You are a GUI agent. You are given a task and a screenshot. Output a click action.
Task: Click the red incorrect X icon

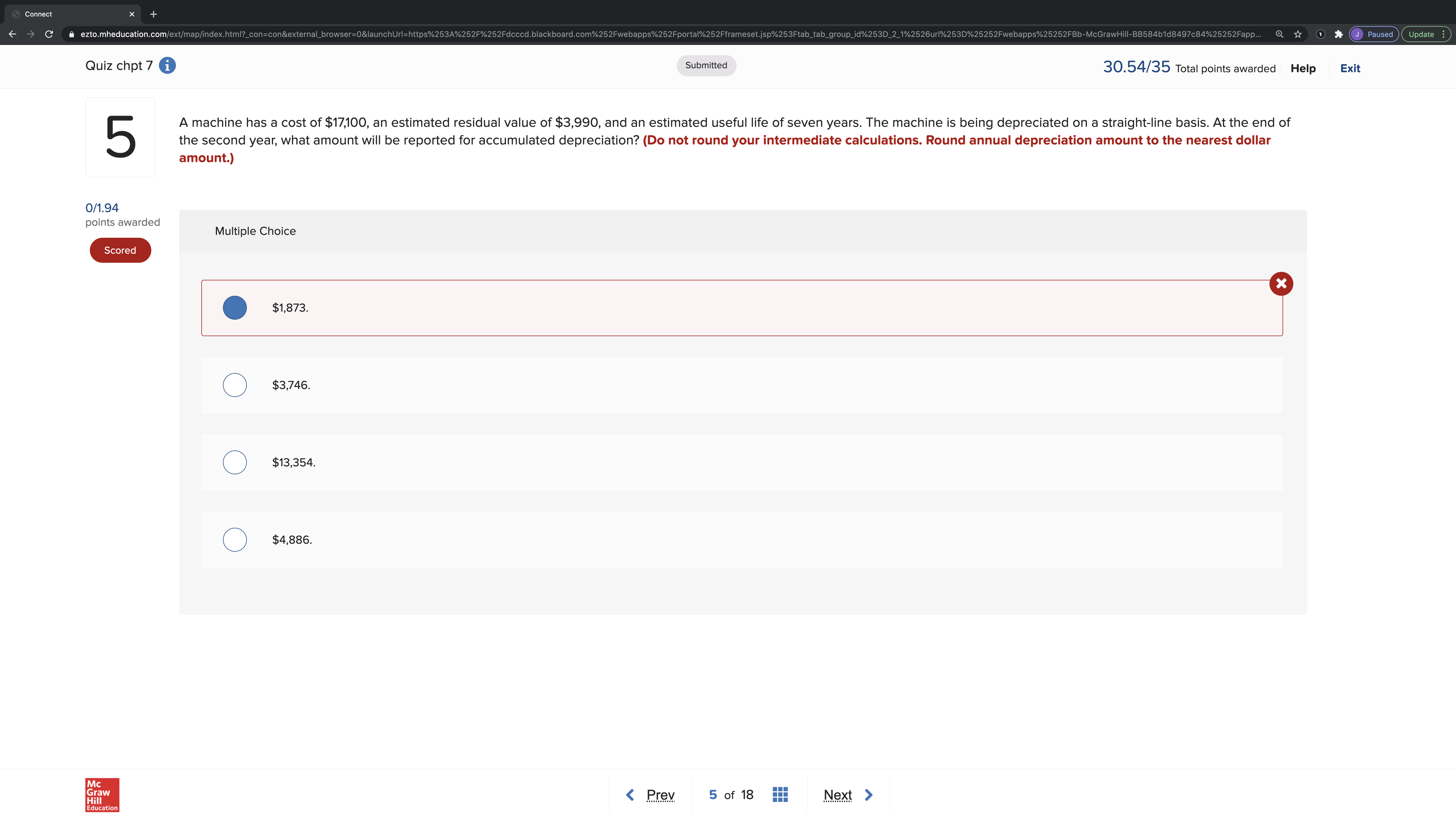(x=1281, y=284)
